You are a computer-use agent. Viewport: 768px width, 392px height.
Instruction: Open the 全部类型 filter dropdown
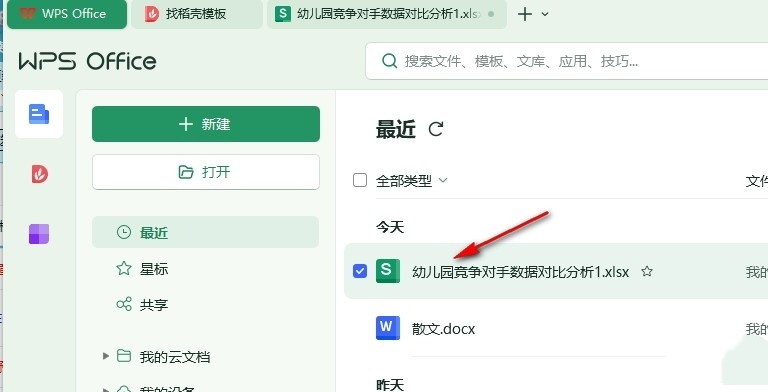point(411,181)
